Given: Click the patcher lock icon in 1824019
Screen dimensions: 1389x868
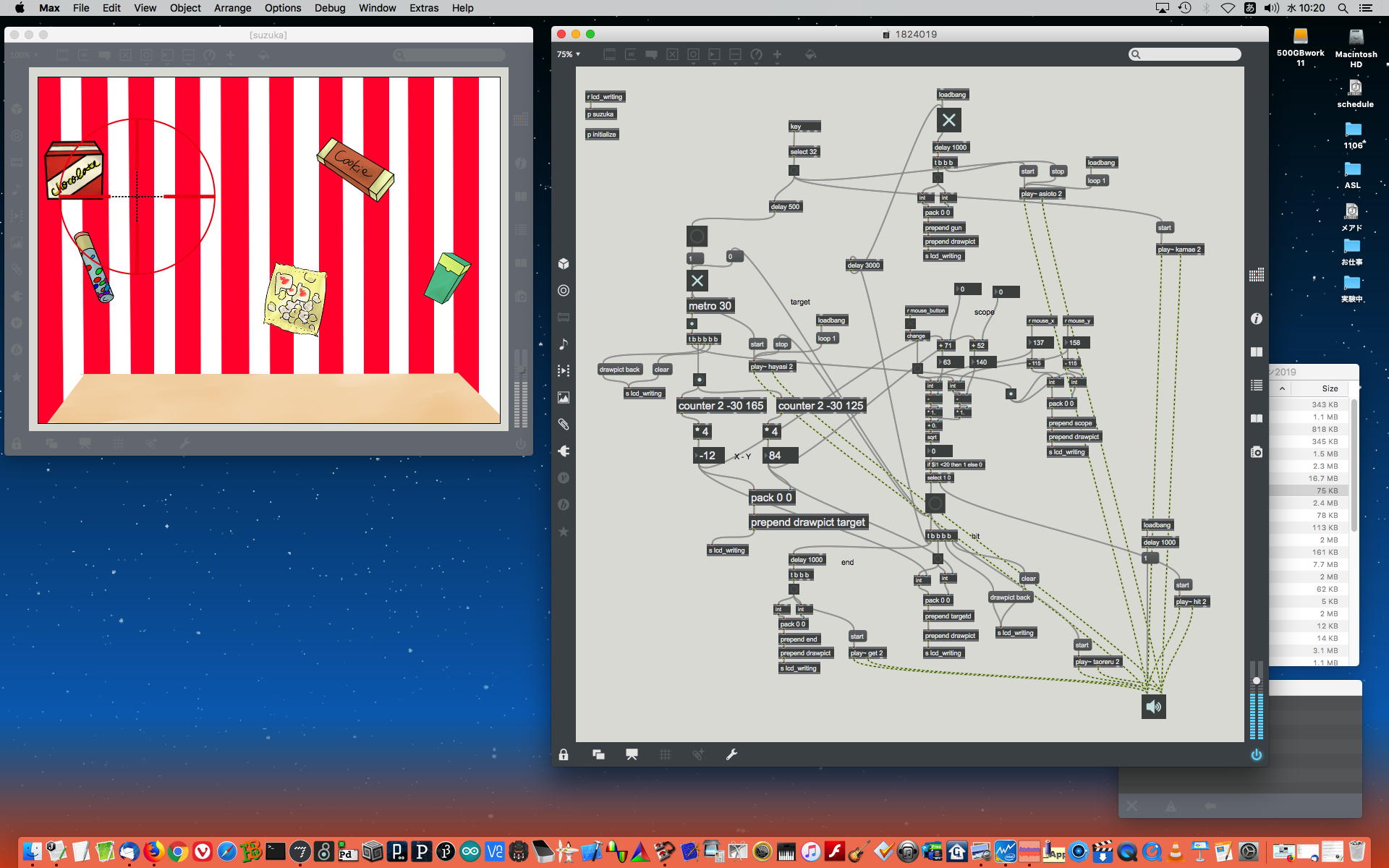Looking at the screenshot, I should (x=564, y=754).
